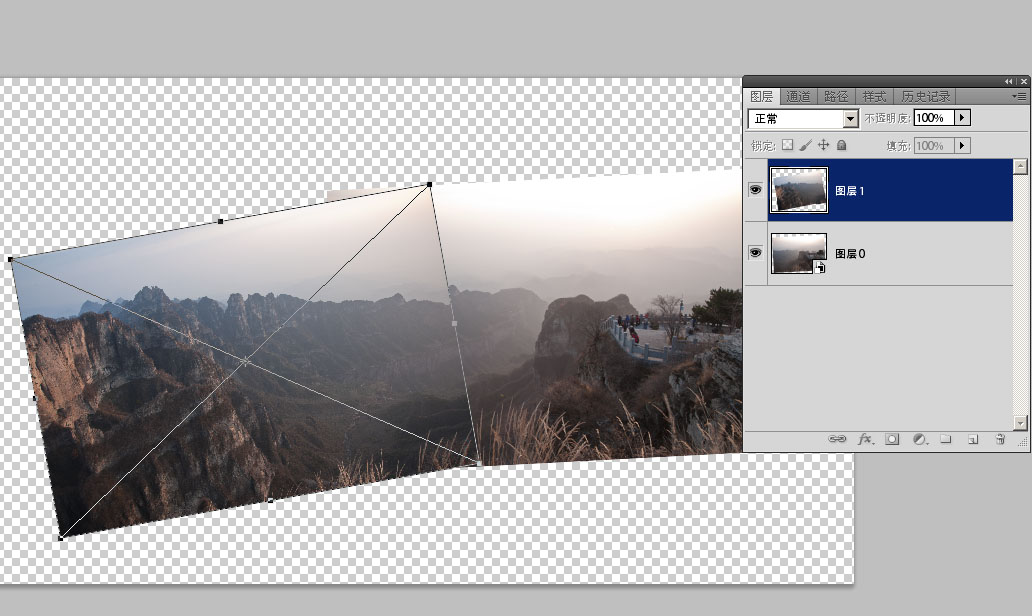Open the layers panel options menu

tap(1019, 96)
